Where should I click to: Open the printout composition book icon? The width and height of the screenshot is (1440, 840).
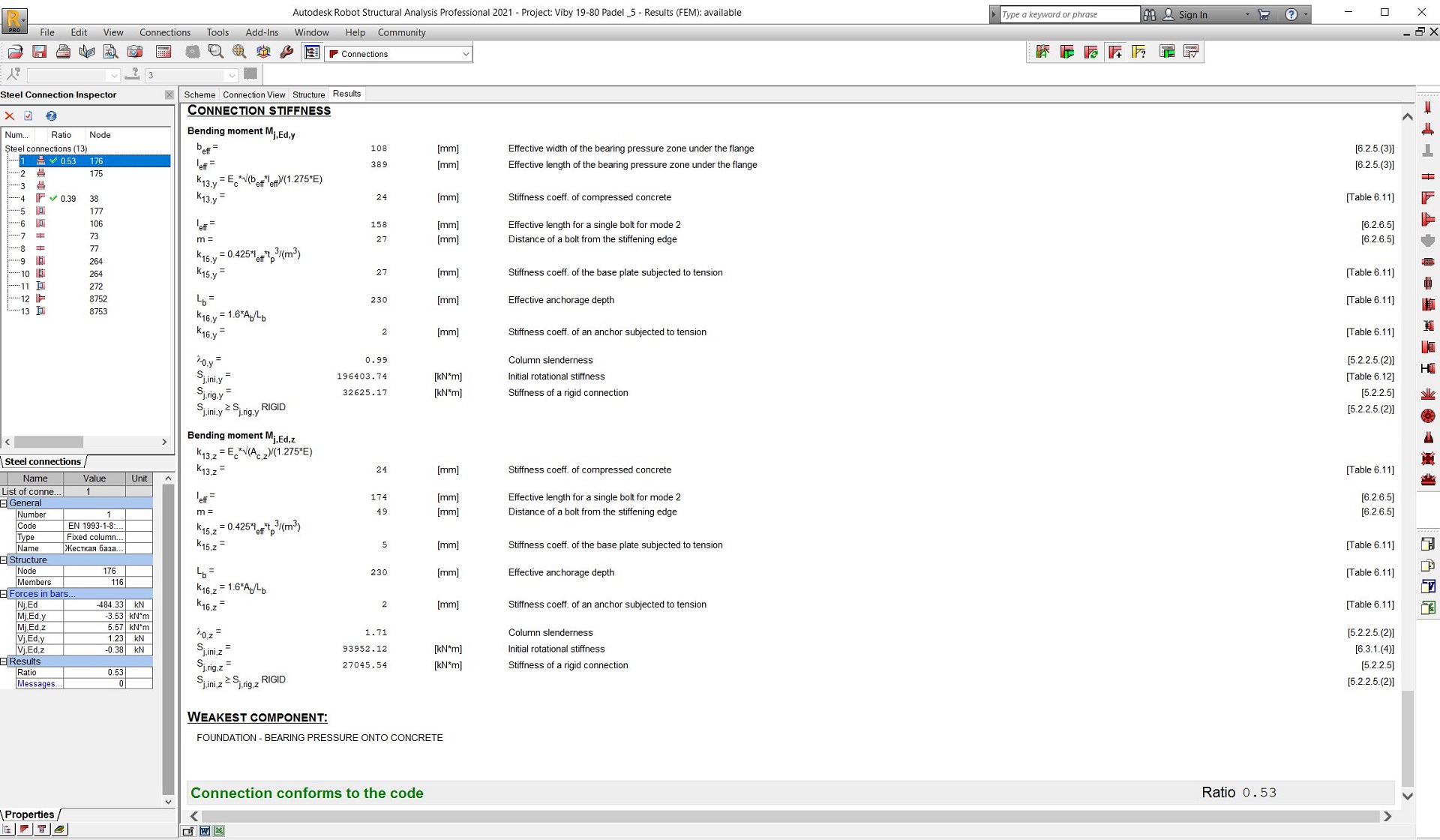tap(87, 52)
